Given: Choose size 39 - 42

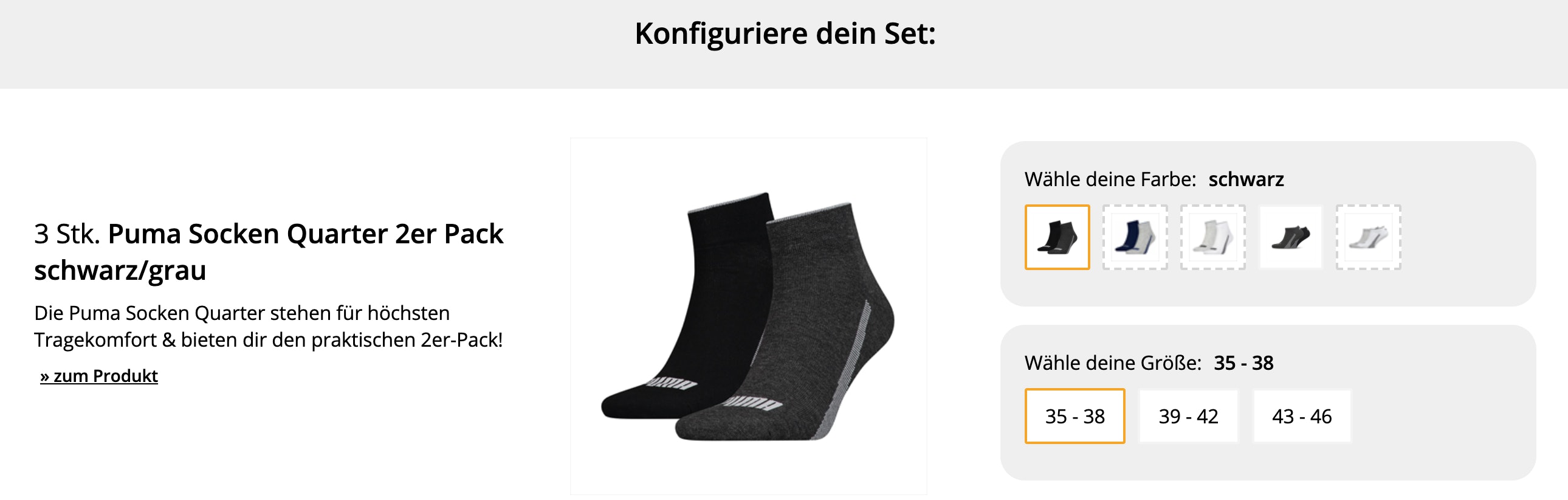Looking at the screenshot, I should (x=1188, y=416).
